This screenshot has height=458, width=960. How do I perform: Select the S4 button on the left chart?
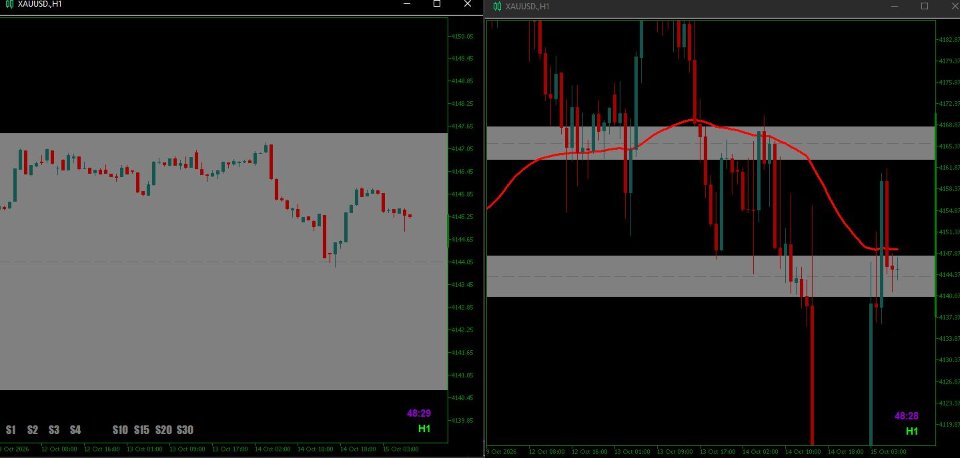(x=75, y=430)
